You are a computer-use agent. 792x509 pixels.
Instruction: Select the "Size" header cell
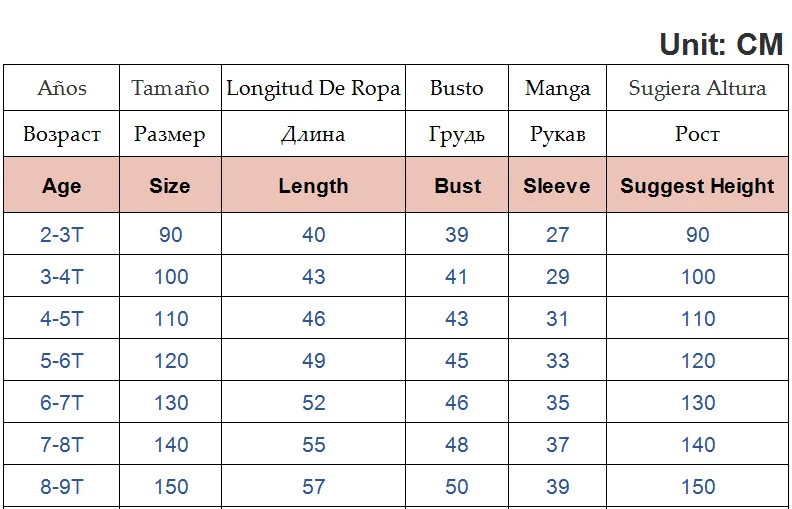(x=170, y=186)
